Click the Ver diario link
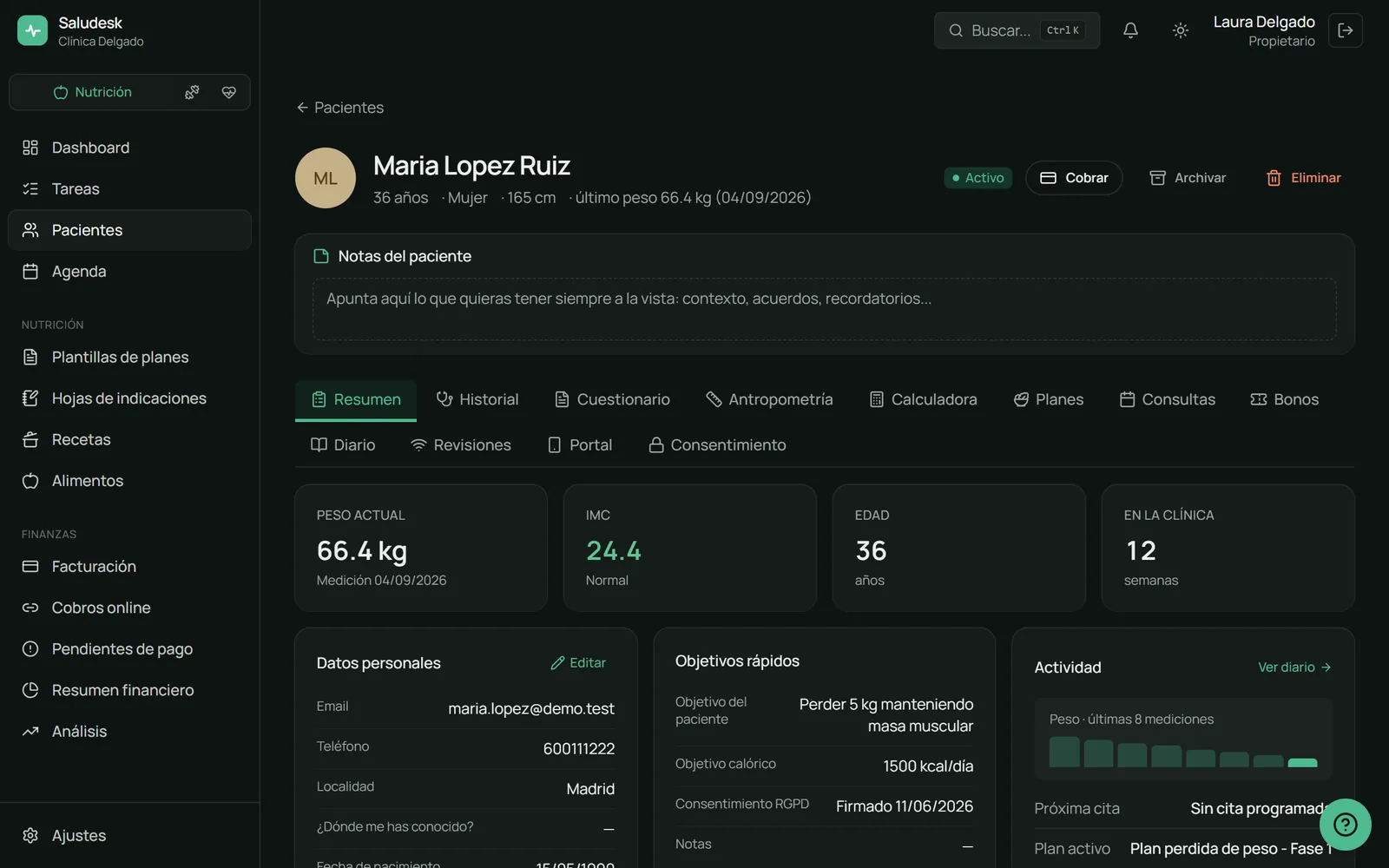The height and width of the screenshot is (868, 1389). pos(1294,667)
